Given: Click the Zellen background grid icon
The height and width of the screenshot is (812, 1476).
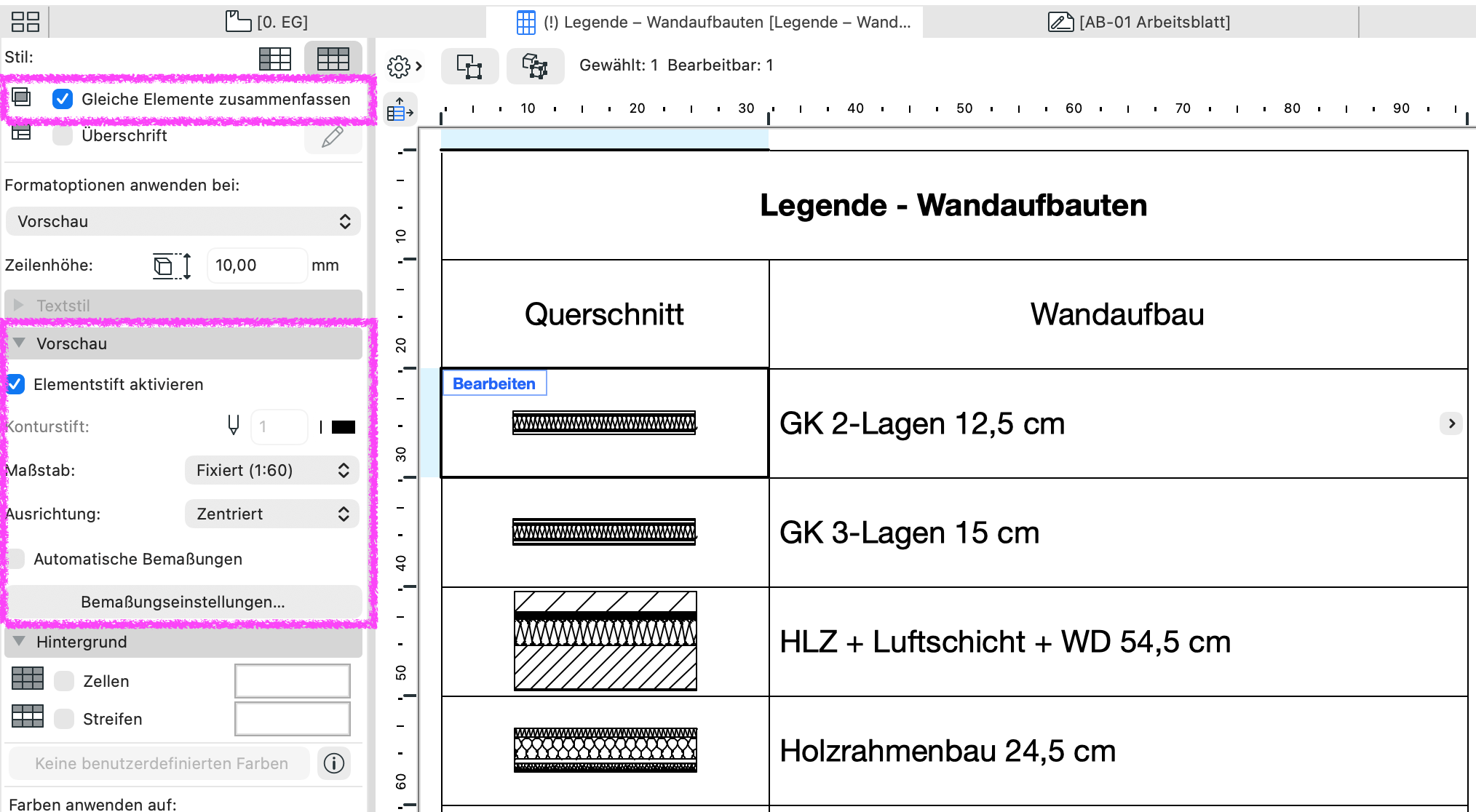Looking at the screenshot, I should (x=28, y=679).
